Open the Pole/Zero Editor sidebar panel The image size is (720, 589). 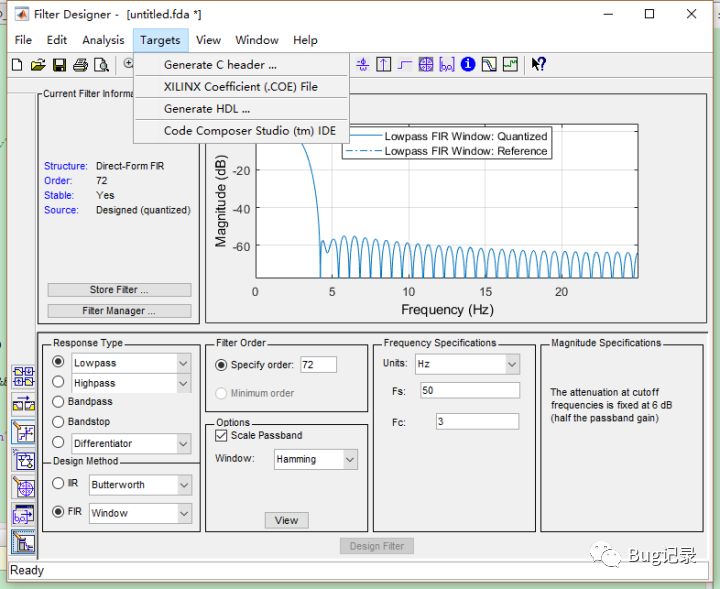23,488
